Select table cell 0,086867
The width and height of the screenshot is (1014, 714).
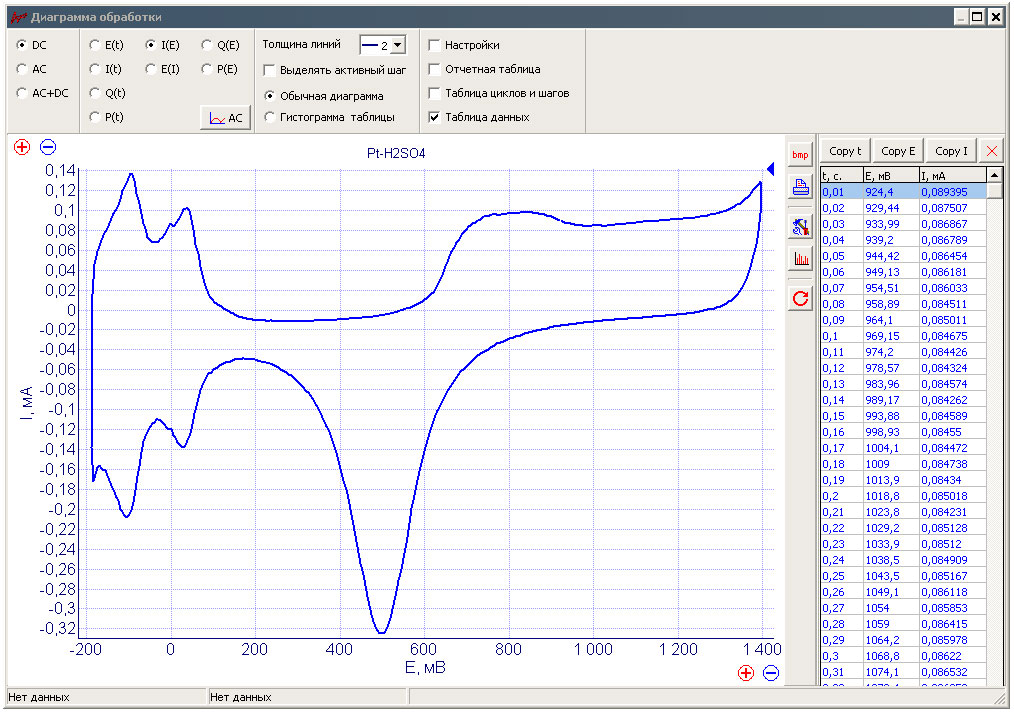click(953, 224)
